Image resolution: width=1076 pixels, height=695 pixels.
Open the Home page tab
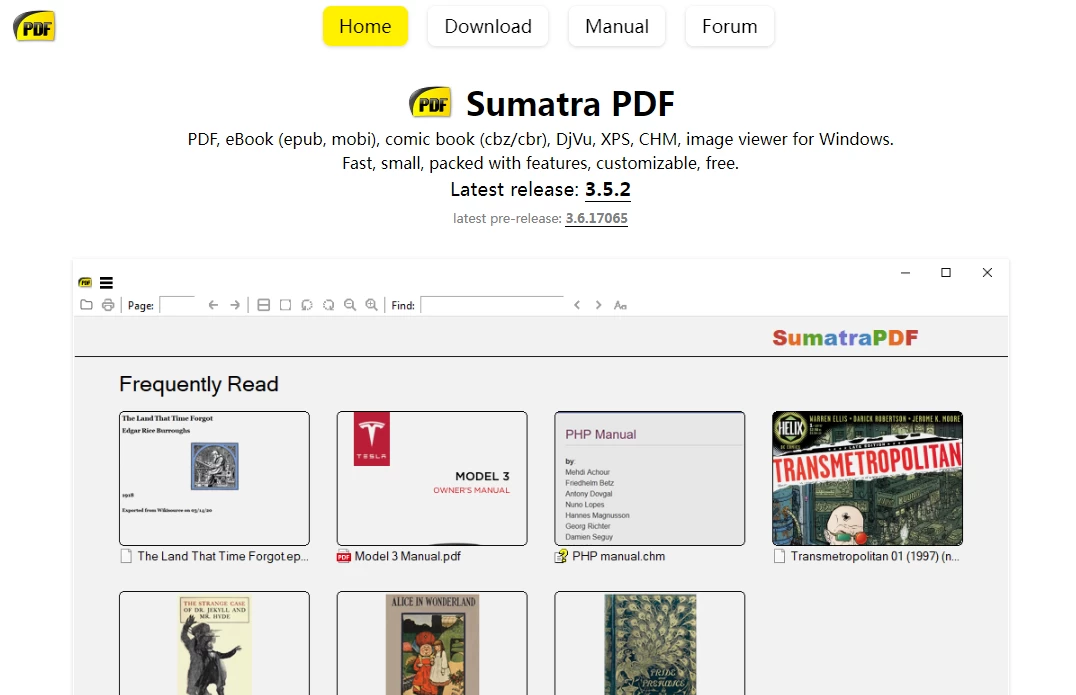click(365, 26)
